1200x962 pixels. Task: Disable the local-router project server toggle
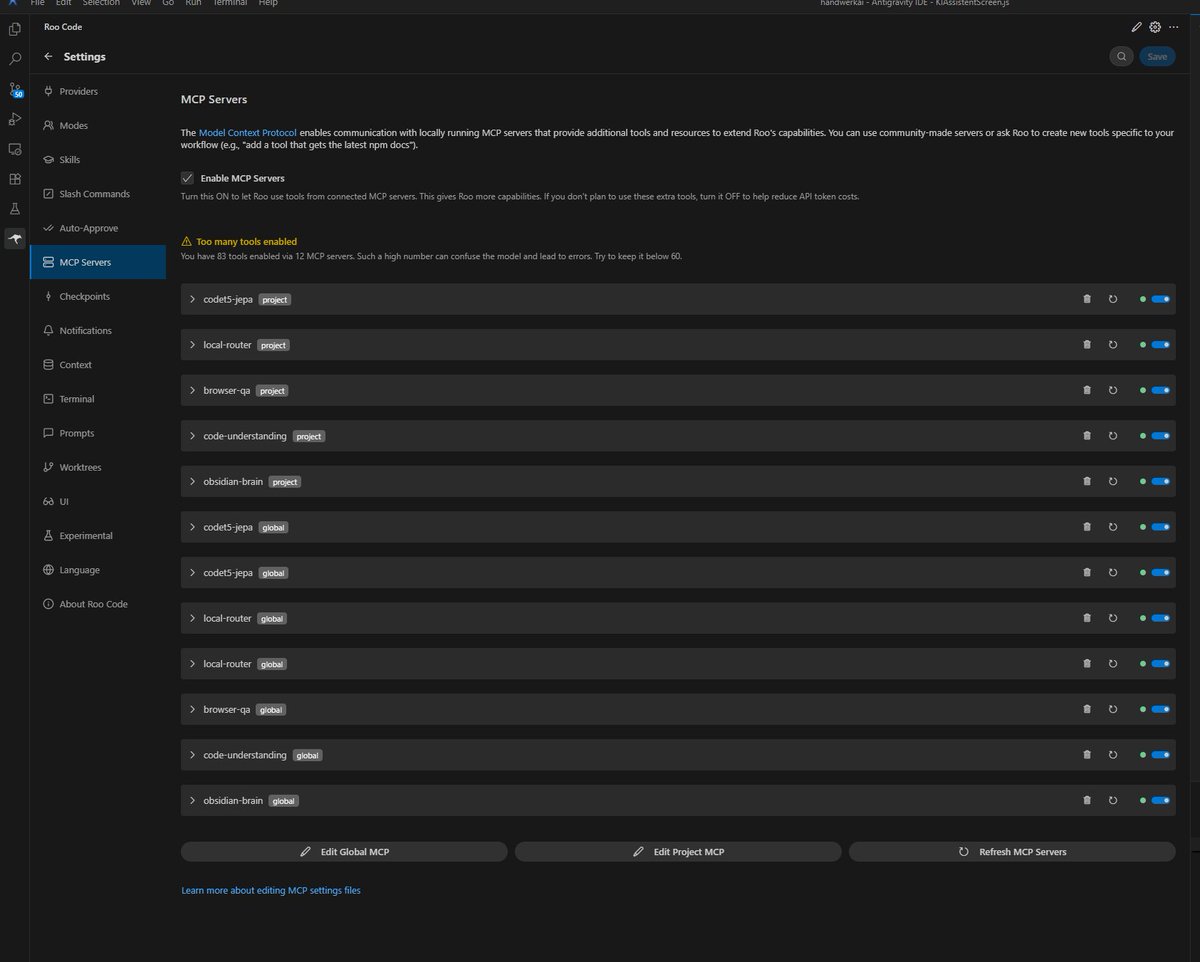pyautogui.click(x=1160, y=345)
